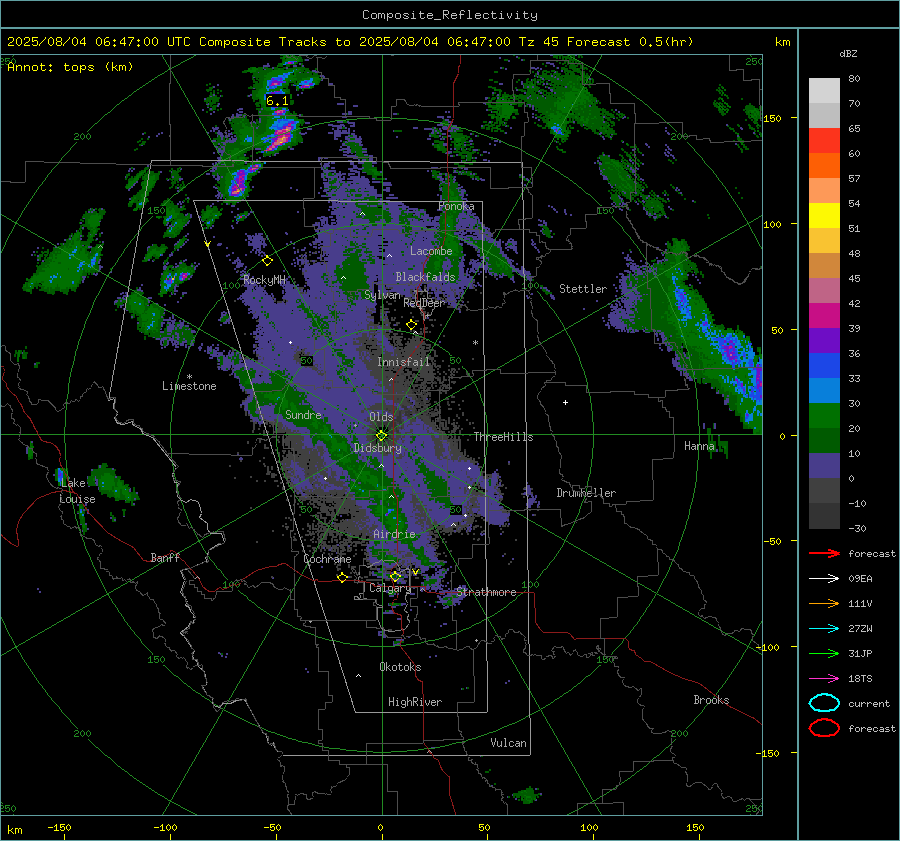The image size is (900, 841).
Task: Click the Strathmore city label
Action: (486, 592)
